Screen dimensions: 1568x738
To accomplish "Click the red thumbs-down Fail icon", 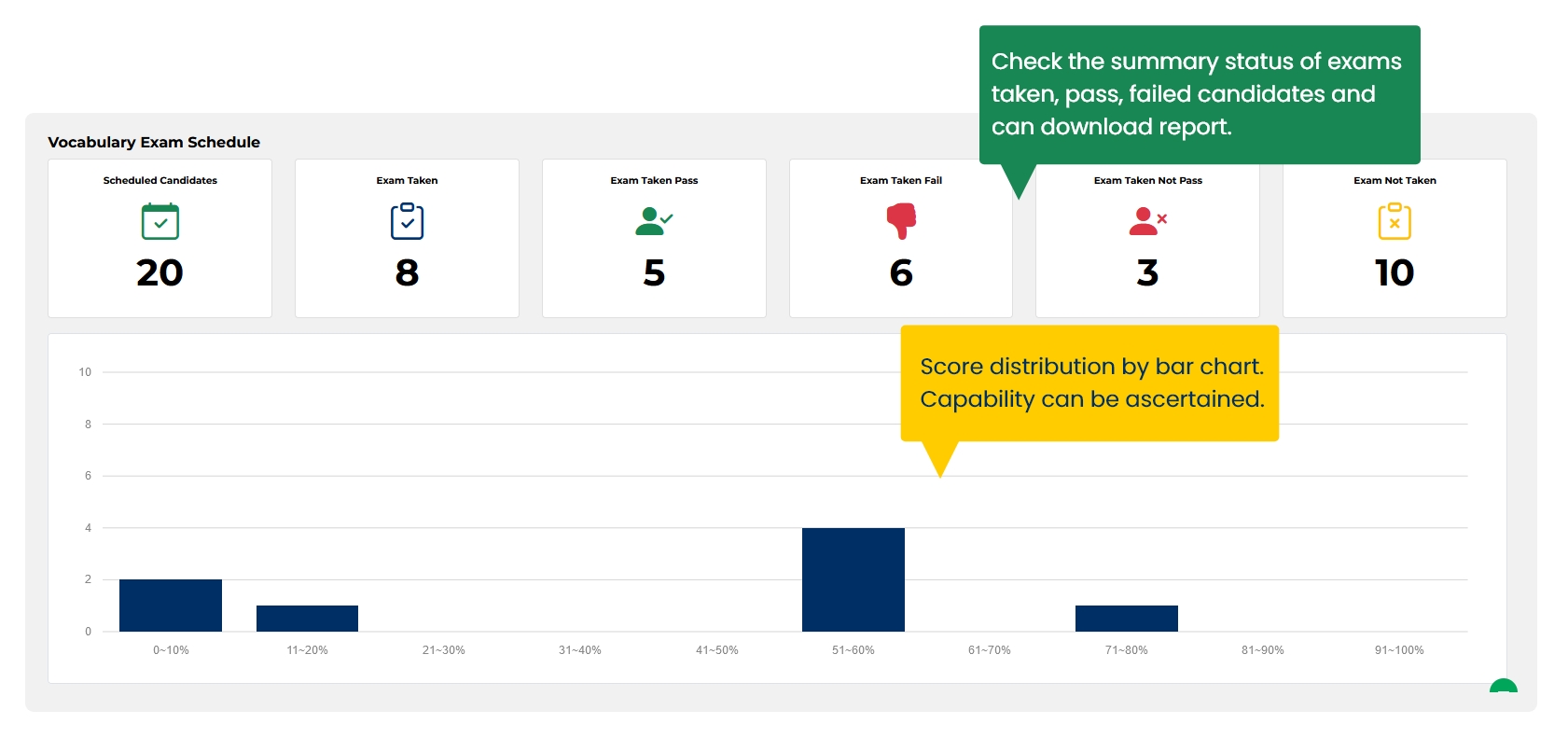I will coord(901,221).
